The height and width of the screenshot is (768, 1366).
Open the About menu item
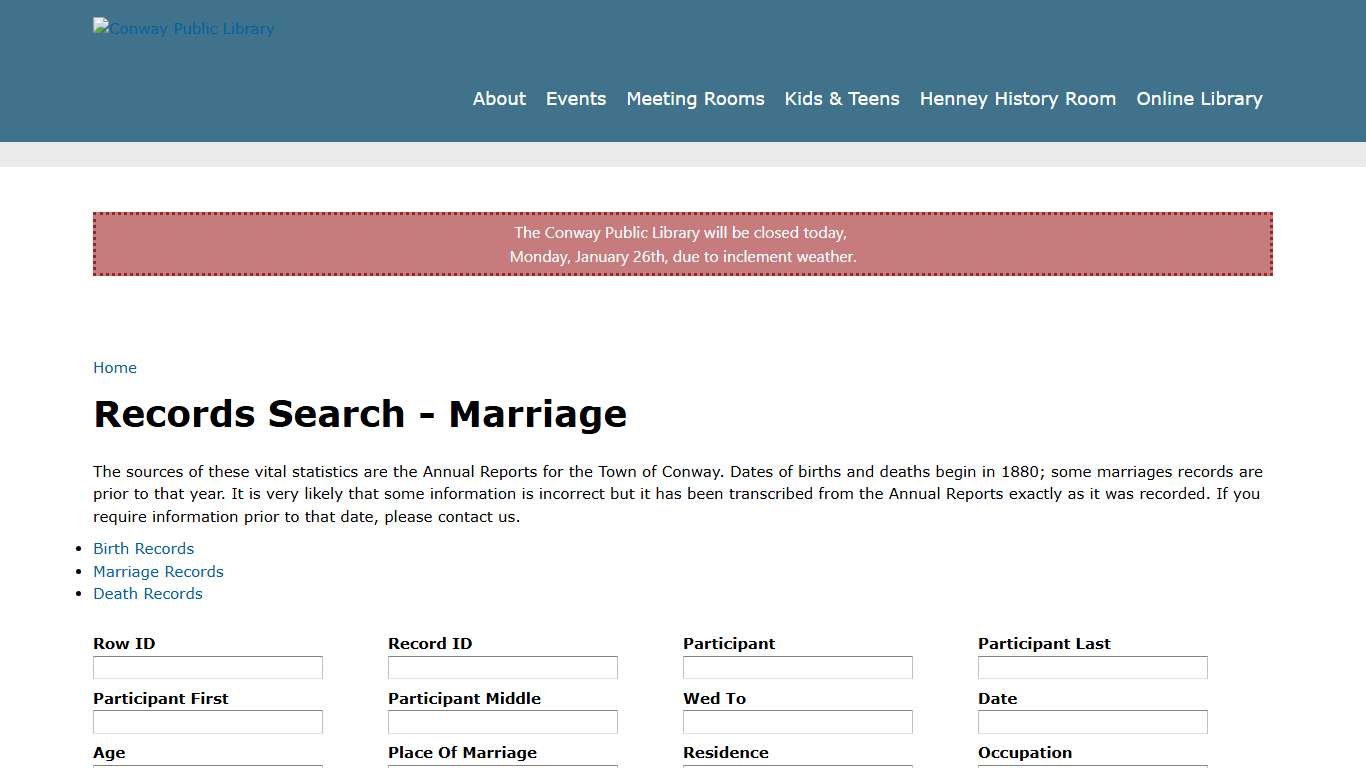coord(499,98)
